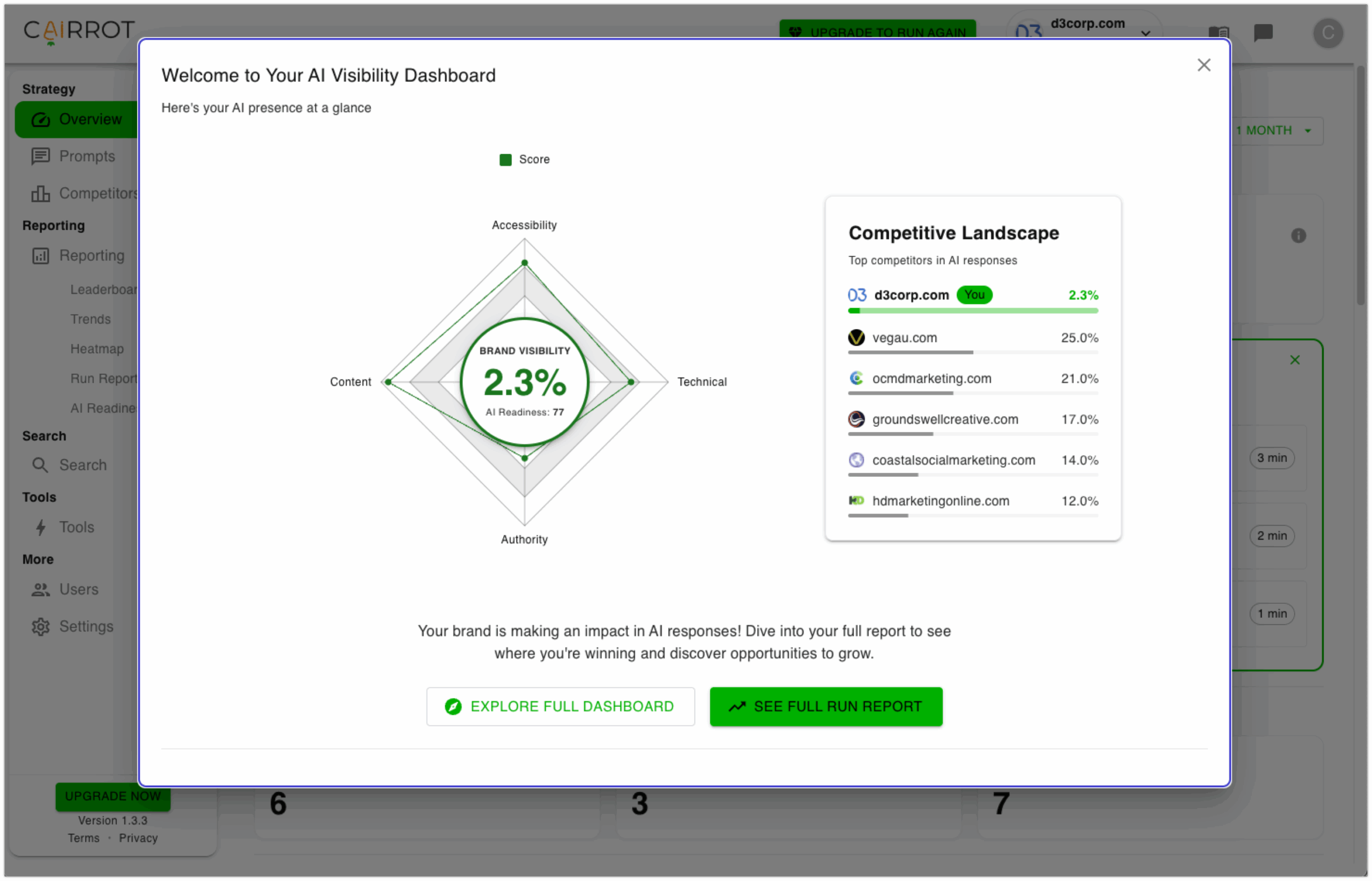Dismiss the green notification with its X
This screenshot has width=1372, height=881.
click(1295, 360)
